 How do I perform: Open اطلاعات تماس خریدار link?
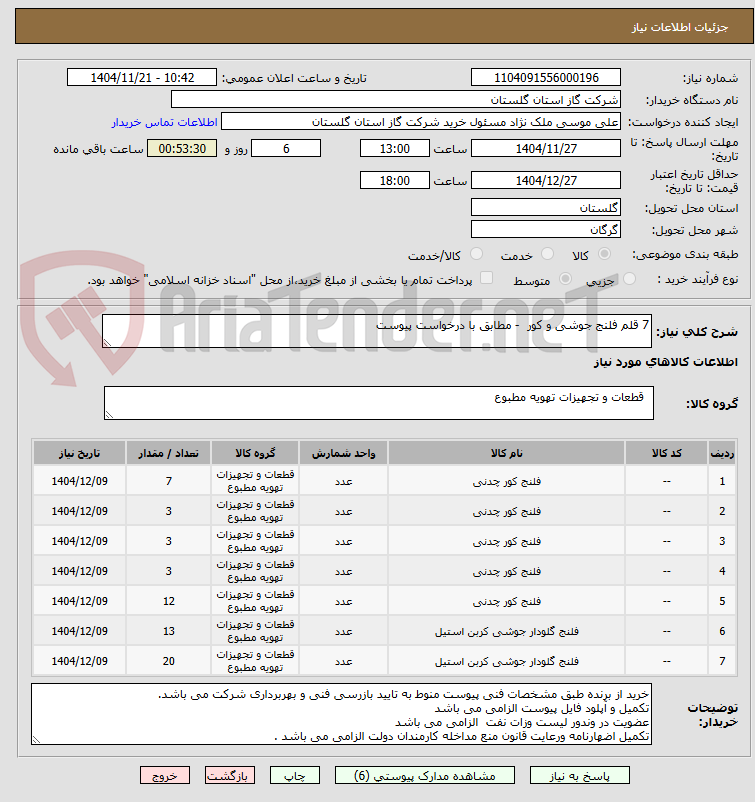(165, 122)
